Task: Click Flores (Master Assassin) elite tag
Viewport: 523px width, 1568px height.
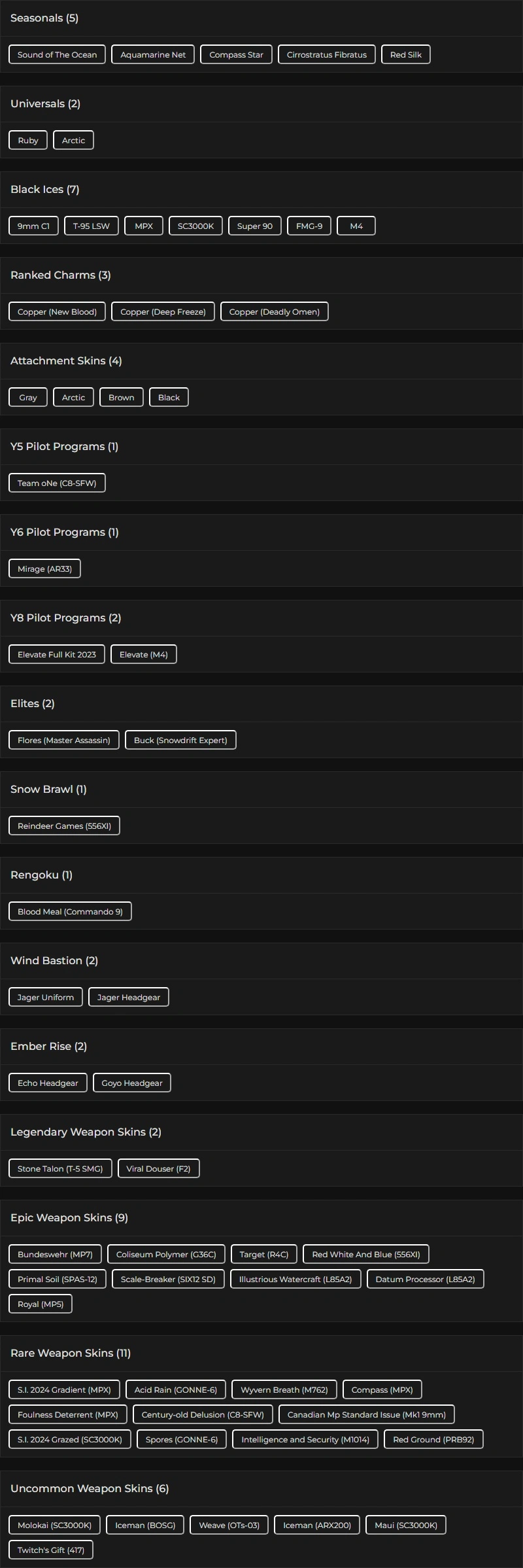Action: (64, 740)
